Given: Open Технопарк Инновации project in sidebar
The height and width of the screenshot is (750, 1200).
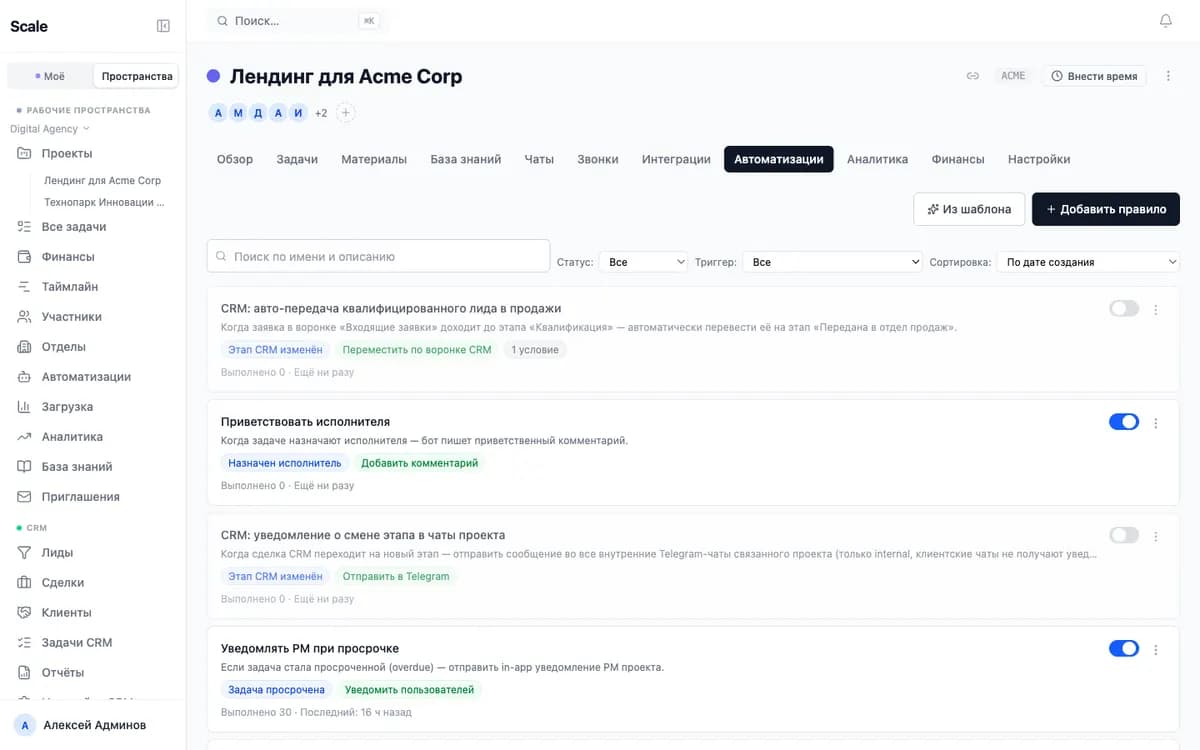Looking at the screenshot, I should 104,202.
